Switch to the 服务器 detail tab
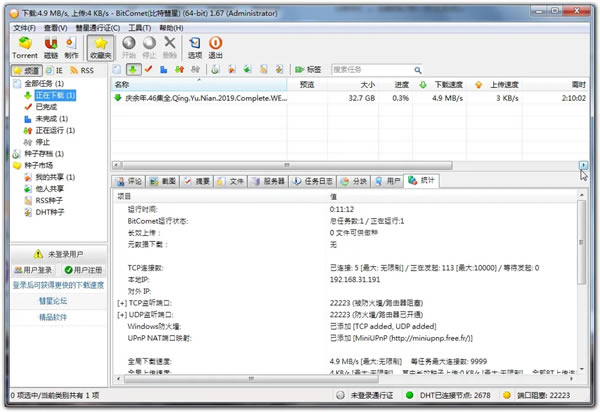600x412 pixels. click(268, 181)
